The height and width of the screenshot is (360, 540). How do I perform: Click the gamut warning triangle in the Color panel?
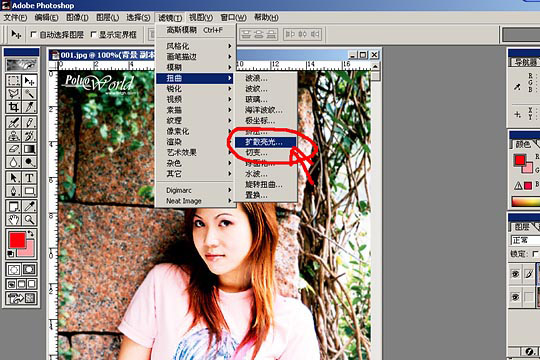[518, 186]
